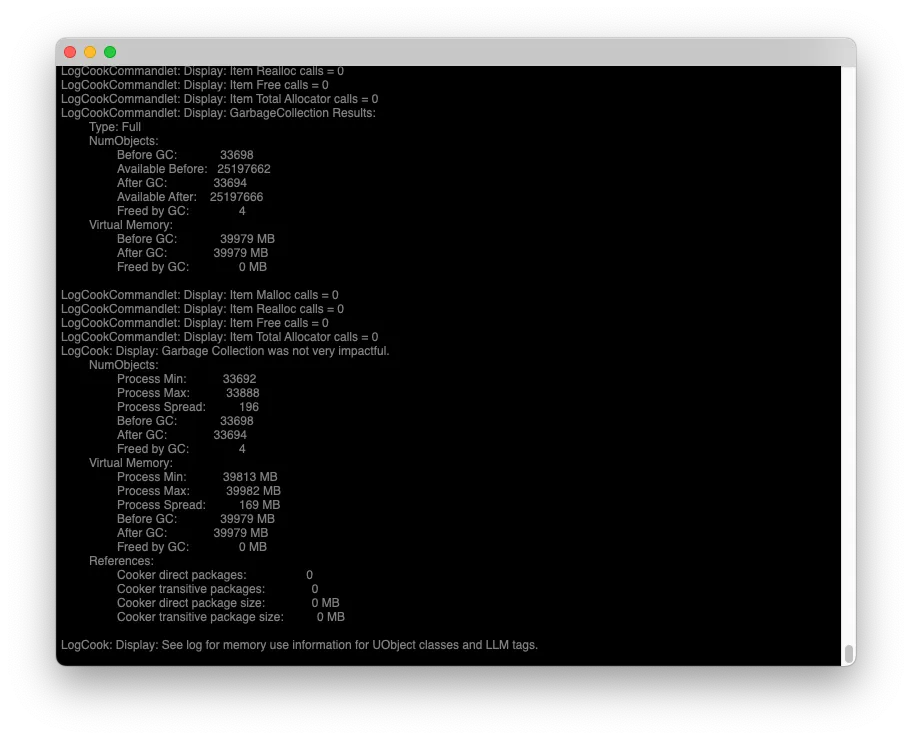Viewport: 912px width, 740px height.
Task: Click the 'Process Spread: 169 MB' entry
Action: (198, 505)
